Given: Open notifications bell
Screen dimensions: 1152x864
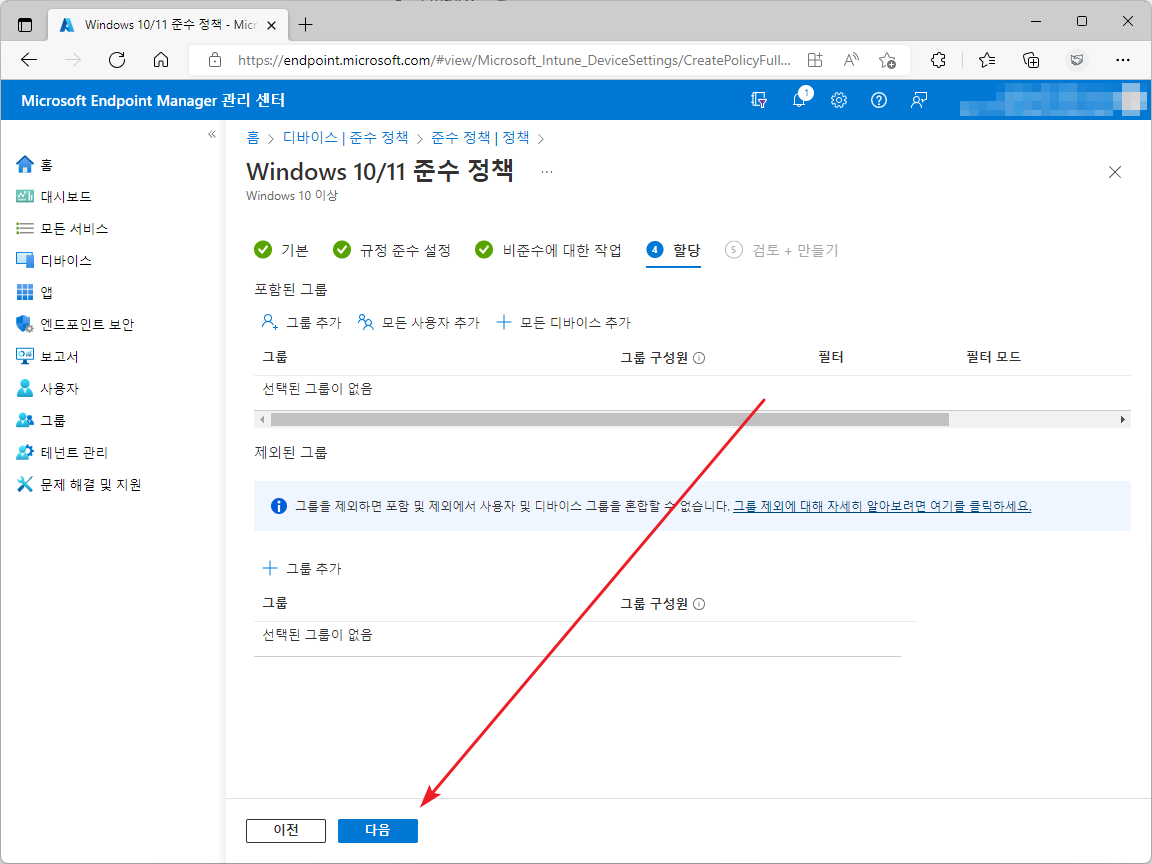Looking at the screenshot, I should click(x=799, y=100).
